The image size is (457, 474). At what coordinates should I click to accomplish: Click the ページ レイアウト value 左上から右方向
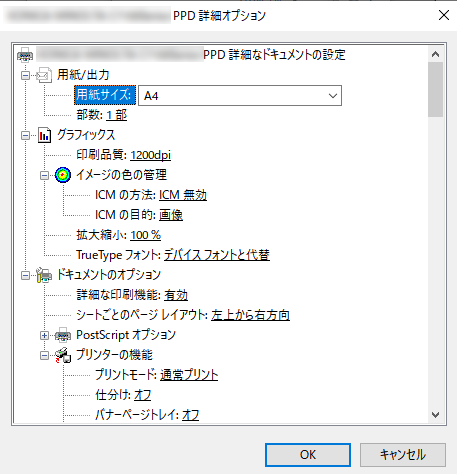point(250,315)
